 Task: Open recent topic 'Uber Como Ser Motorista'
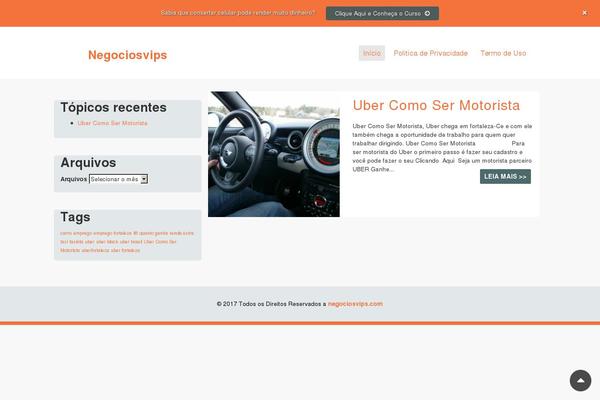(112, 123)
